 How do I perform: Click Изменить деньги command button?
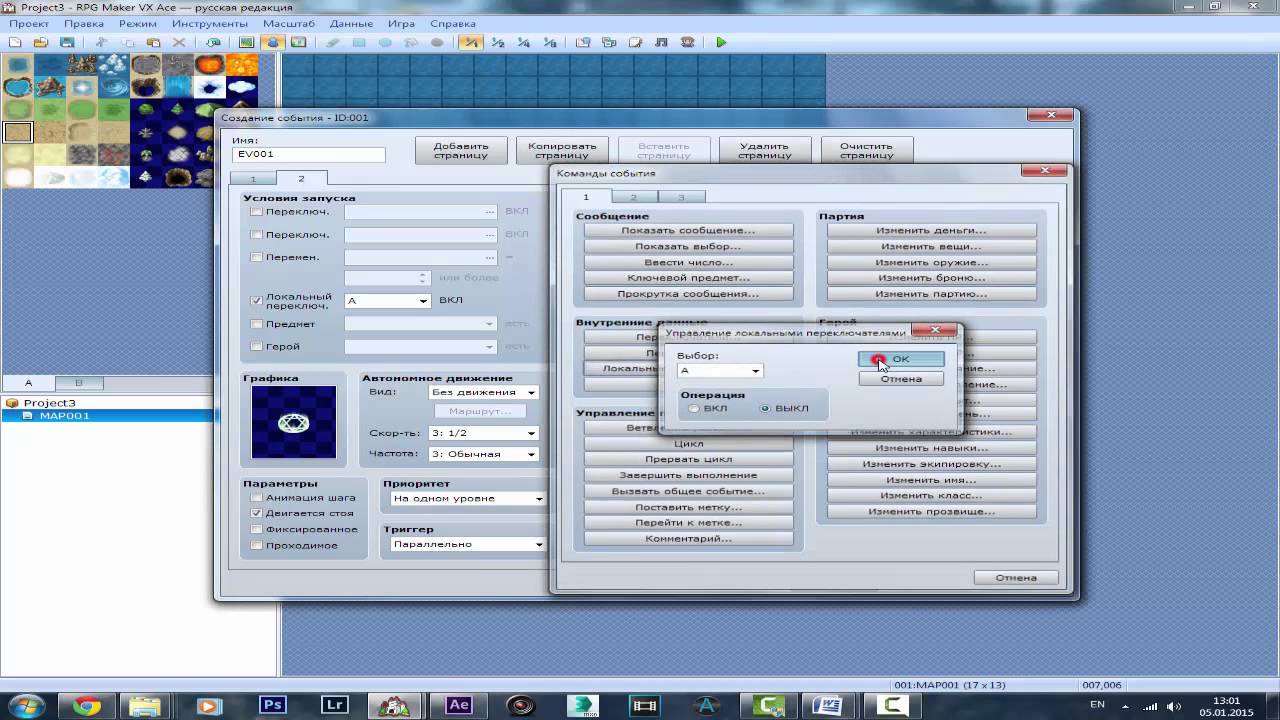[x=931, y=230]
